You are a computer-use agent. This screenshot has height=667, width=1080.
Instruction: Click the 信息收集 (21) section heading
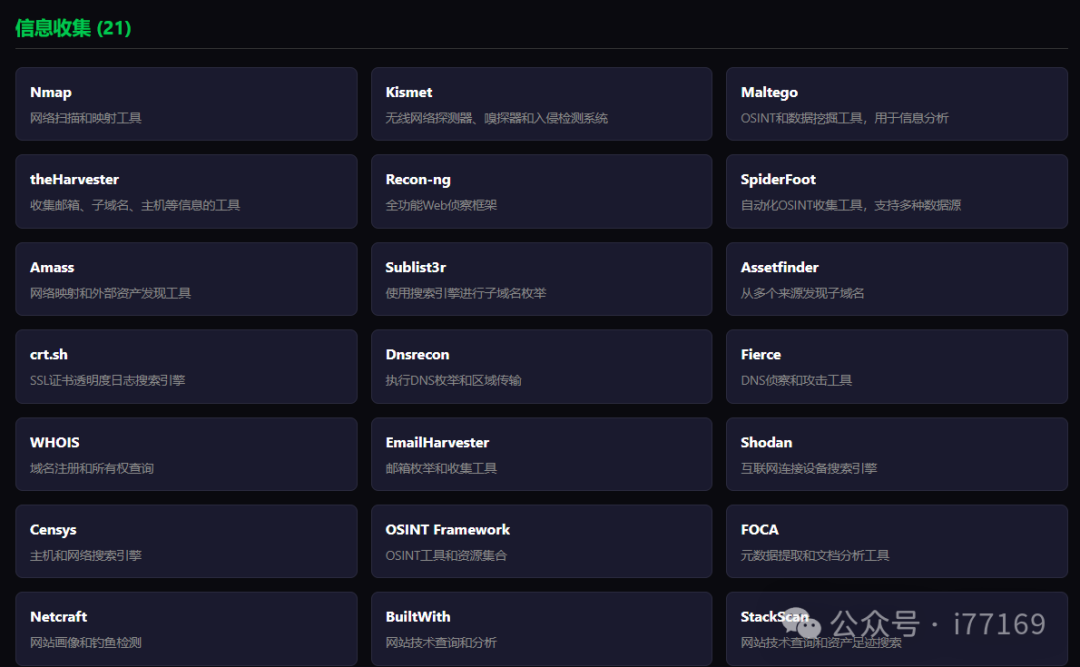[x=73, y=28]
